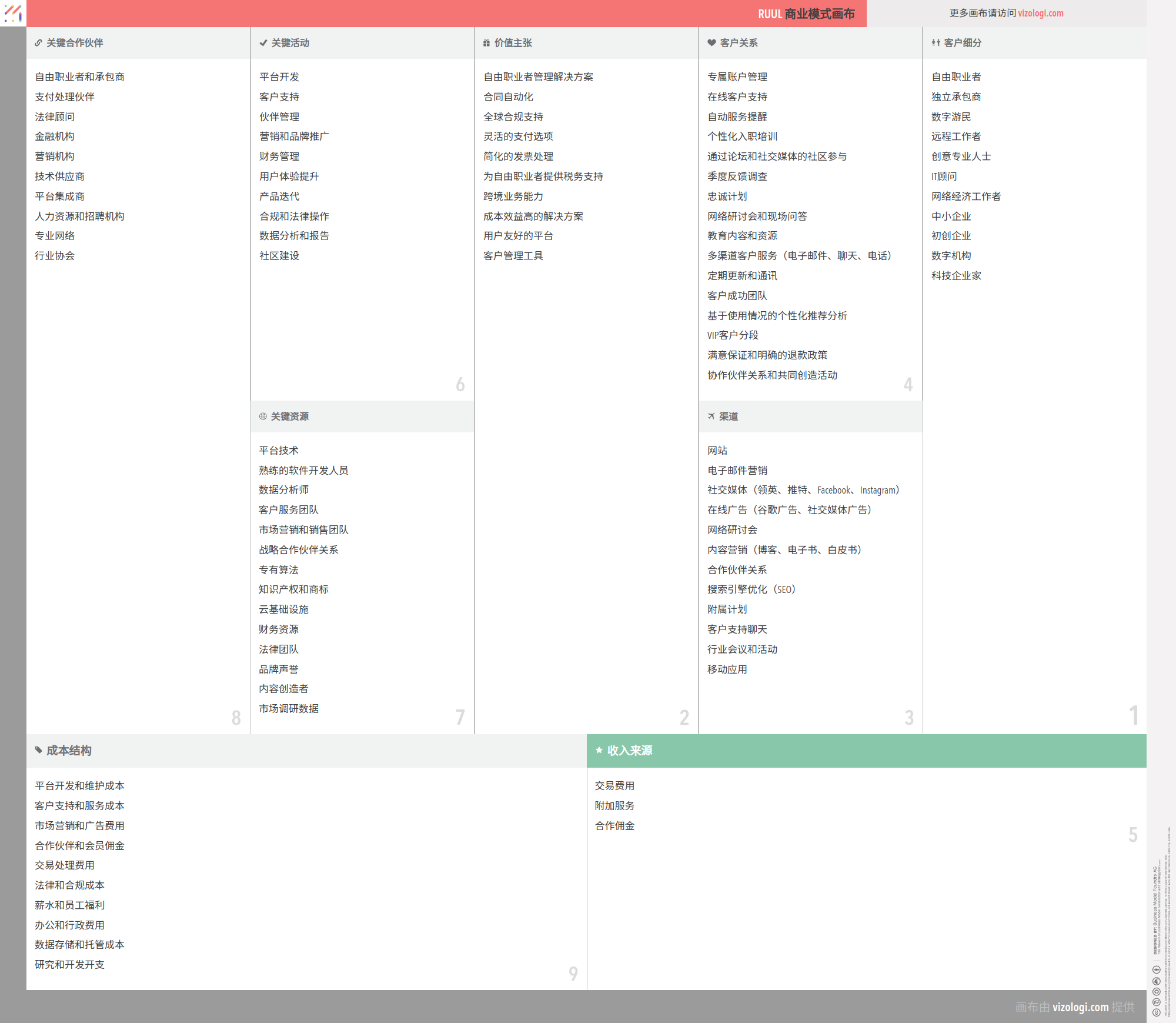Click the star icon beside 收入来源
Viewport: 1176px width, 1023px height.
[599, 750]
